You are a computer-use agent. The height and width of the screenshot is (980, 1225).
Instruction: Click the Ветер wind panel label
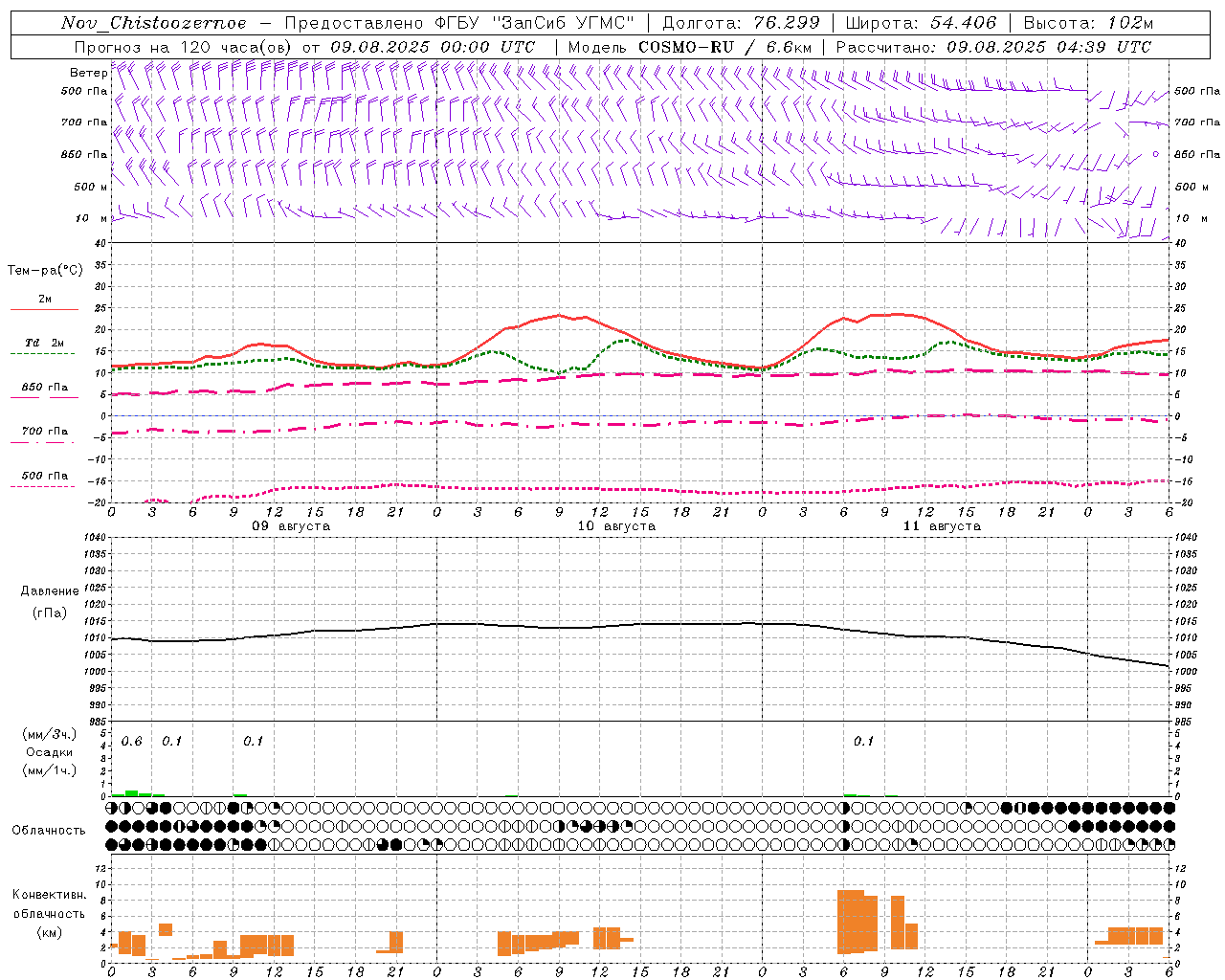tap(88, 73)
